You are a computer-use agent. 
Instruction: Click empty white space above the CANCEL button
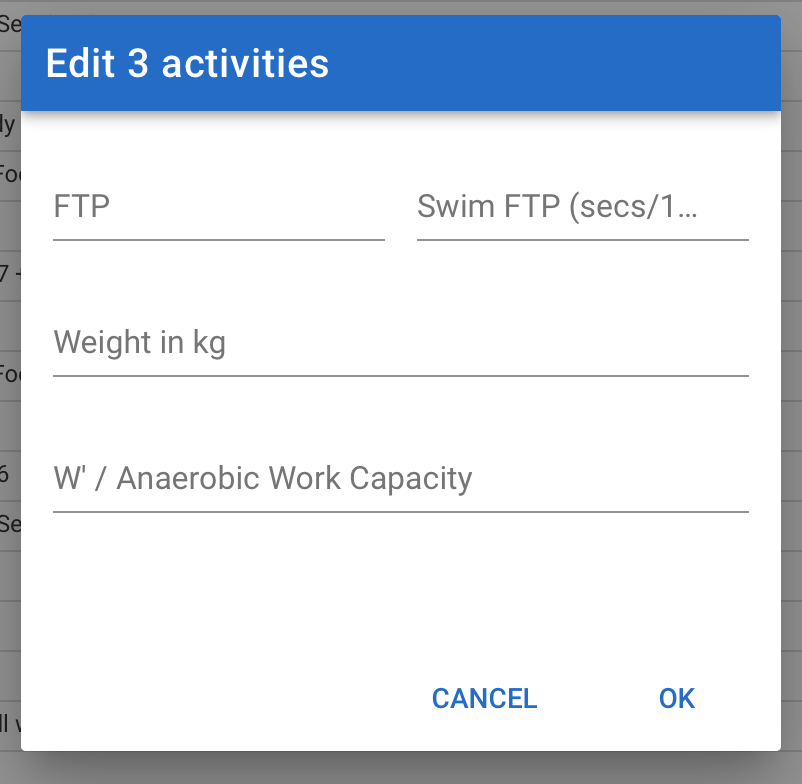coord(484,603)
